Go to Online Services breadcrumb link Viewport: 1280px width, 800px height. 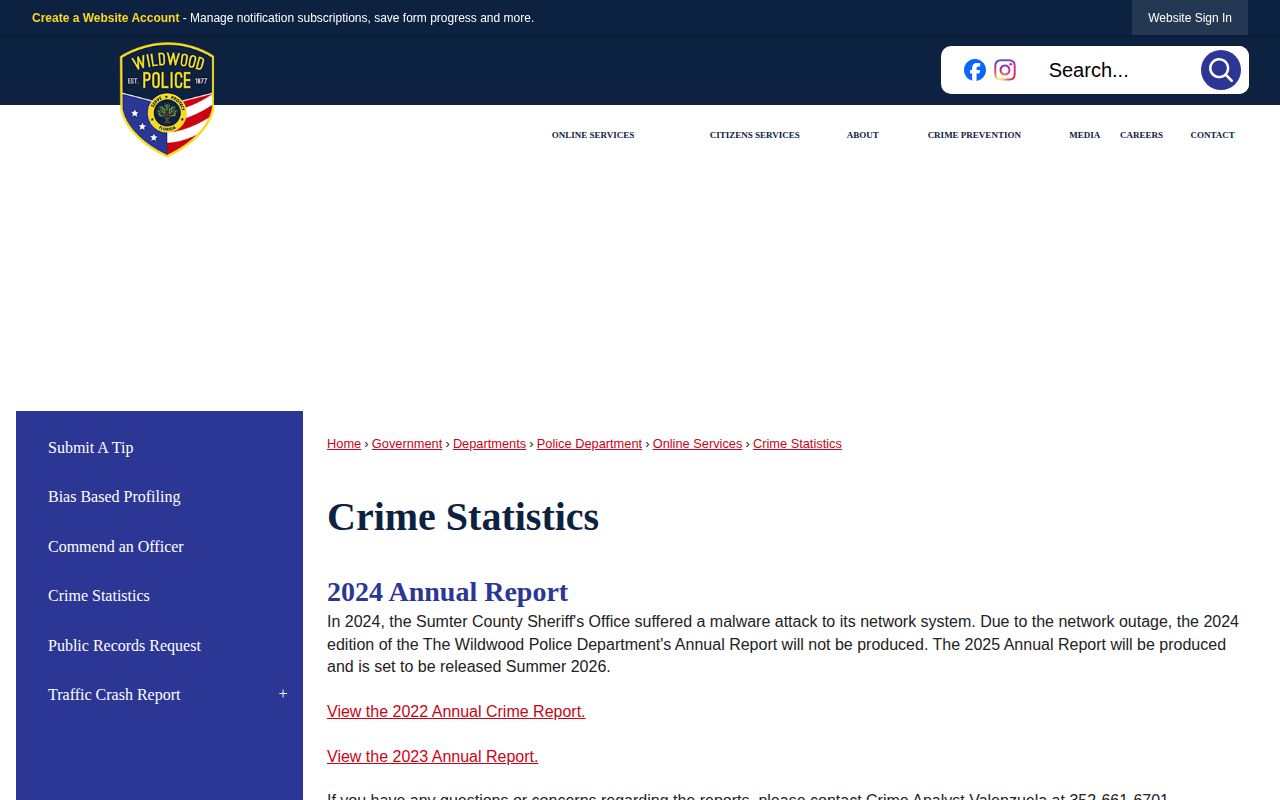pos(697,444)
